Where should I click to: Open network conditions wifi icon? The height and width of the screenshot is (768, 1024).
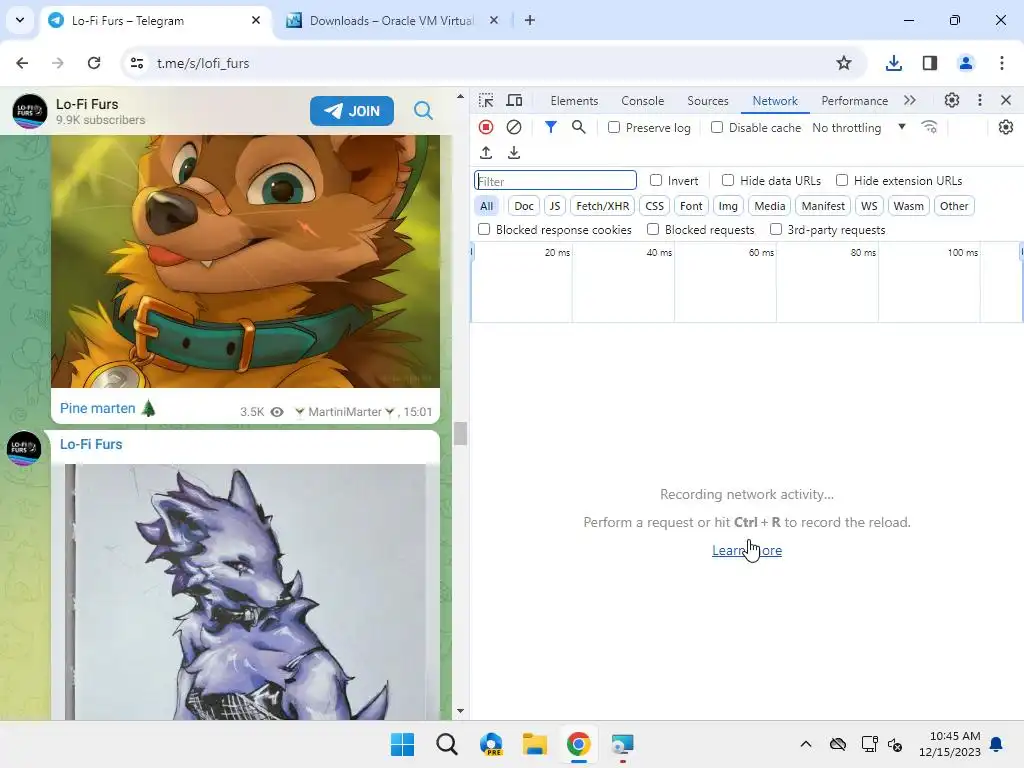coord(929,127)
